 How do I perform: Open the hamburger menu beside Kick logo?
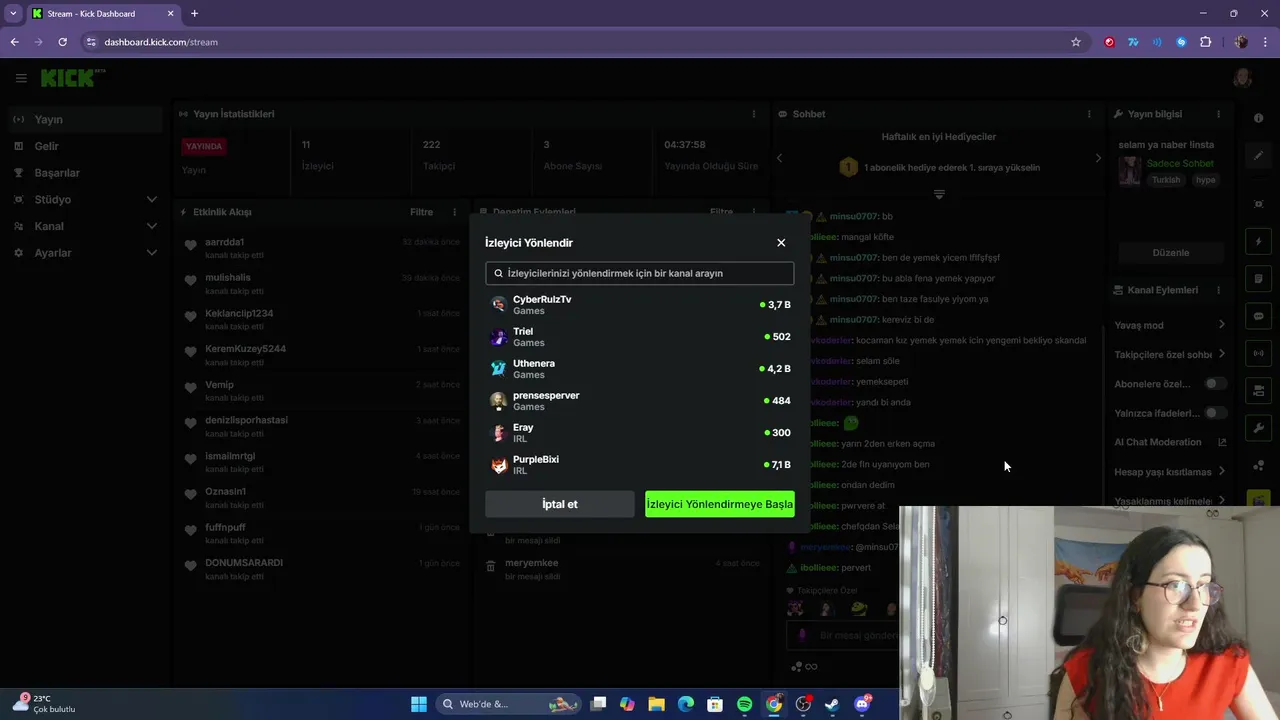click(21, 78)
